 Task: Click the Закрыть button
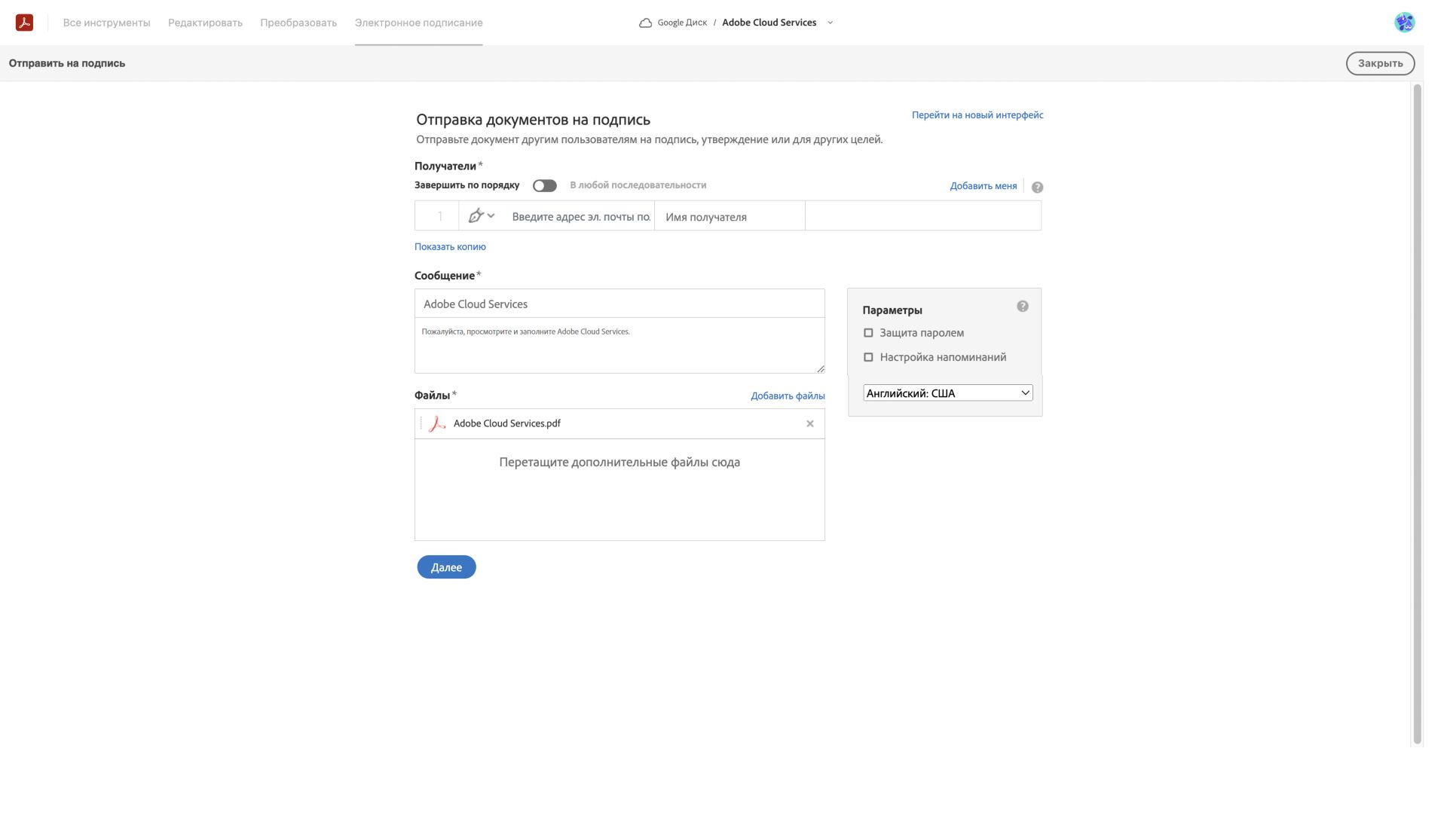[1380, 63]
